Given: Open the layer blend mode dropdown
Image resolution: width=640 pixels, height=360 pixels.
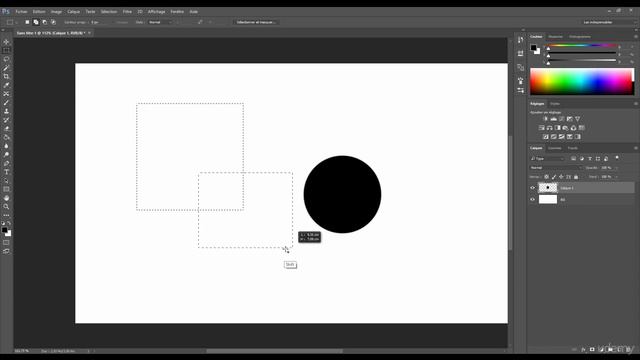Looking at the screenshot, I should (556, 168).
